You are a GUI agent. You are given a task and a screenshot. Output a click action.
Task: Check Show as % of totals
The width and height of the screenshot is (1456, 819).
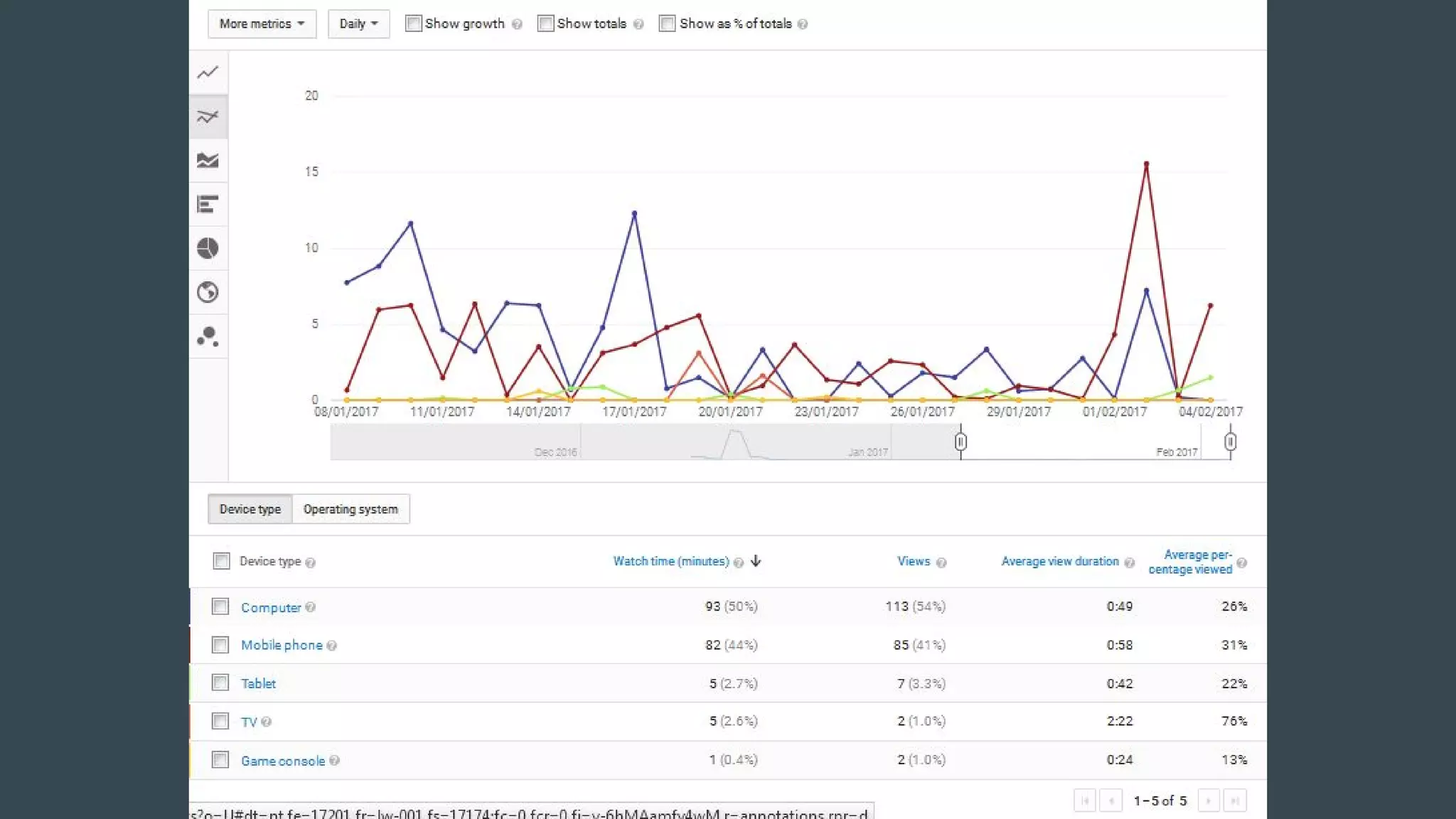click(667, 23)
